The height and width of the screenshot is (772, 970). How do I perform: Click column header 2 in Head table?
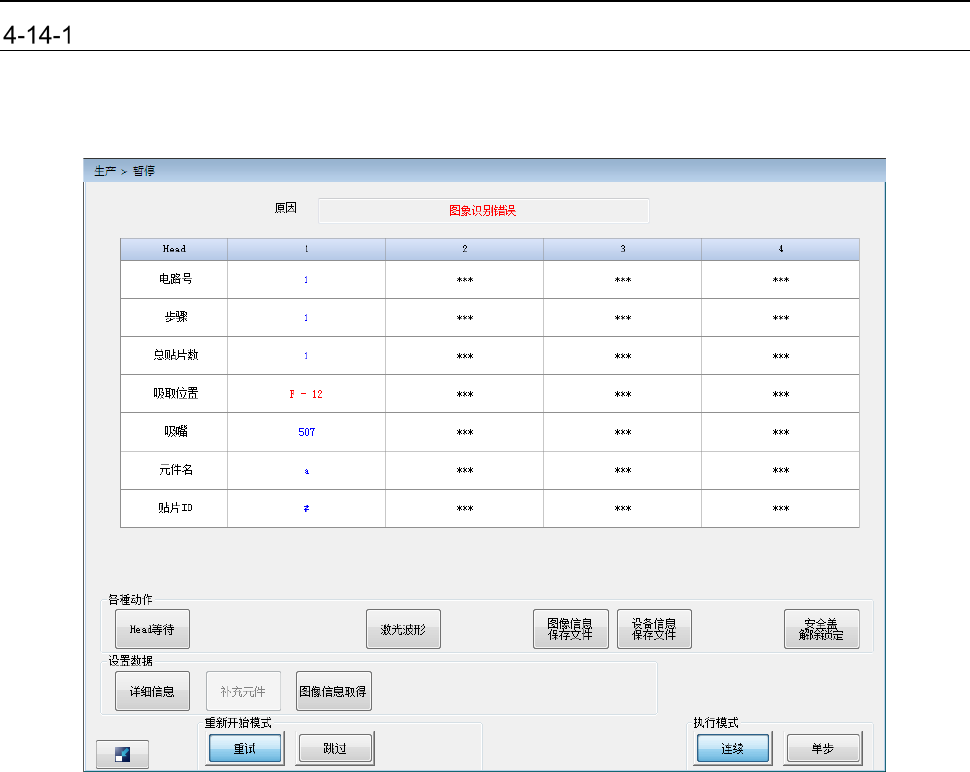click(x=465, y=249)
